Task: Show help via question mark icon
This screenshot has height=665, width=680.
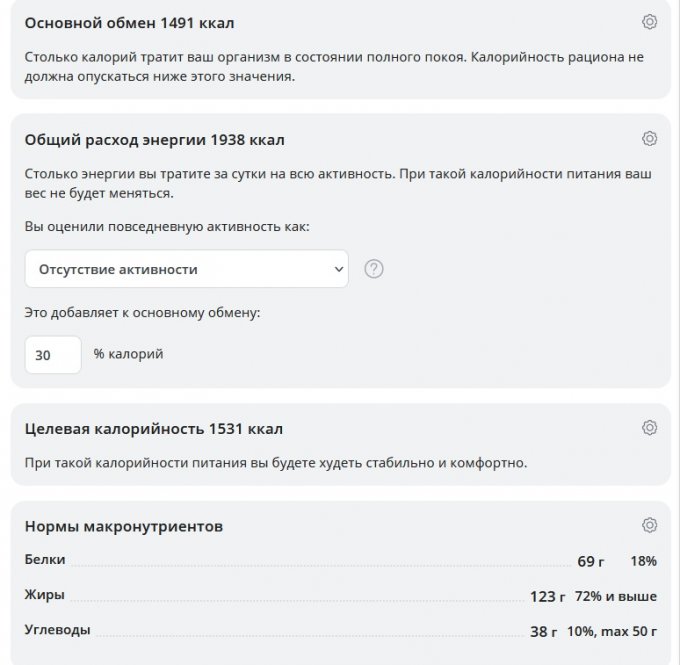Action: pyautogui.click(x=374, y=269)
